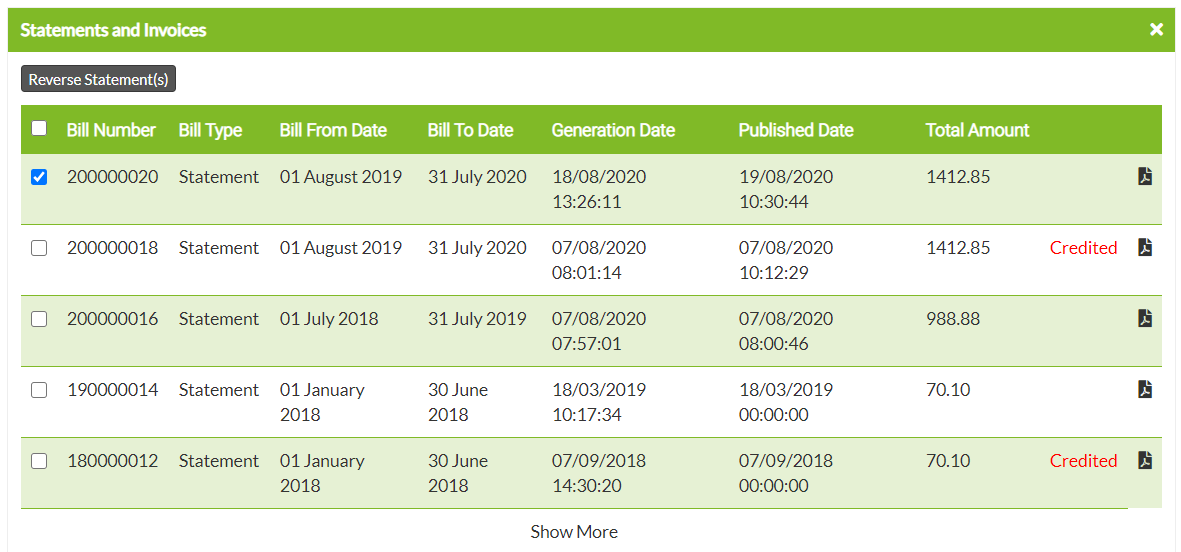Sort by Generation Date column header
The height and width of the screenshot is (552, 1181).
(613, 130)
